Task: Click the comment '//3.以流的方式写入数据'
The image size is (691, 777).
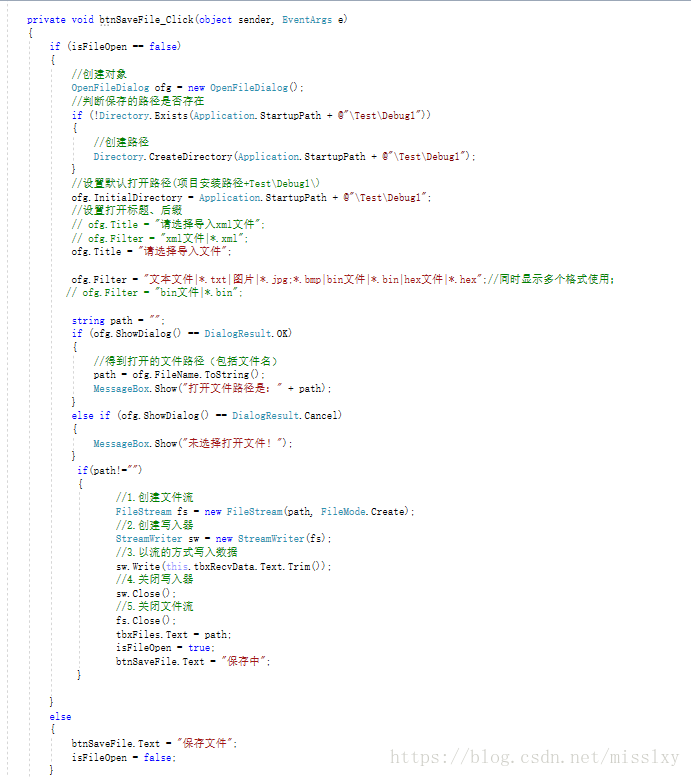Action: pos(176,552)
